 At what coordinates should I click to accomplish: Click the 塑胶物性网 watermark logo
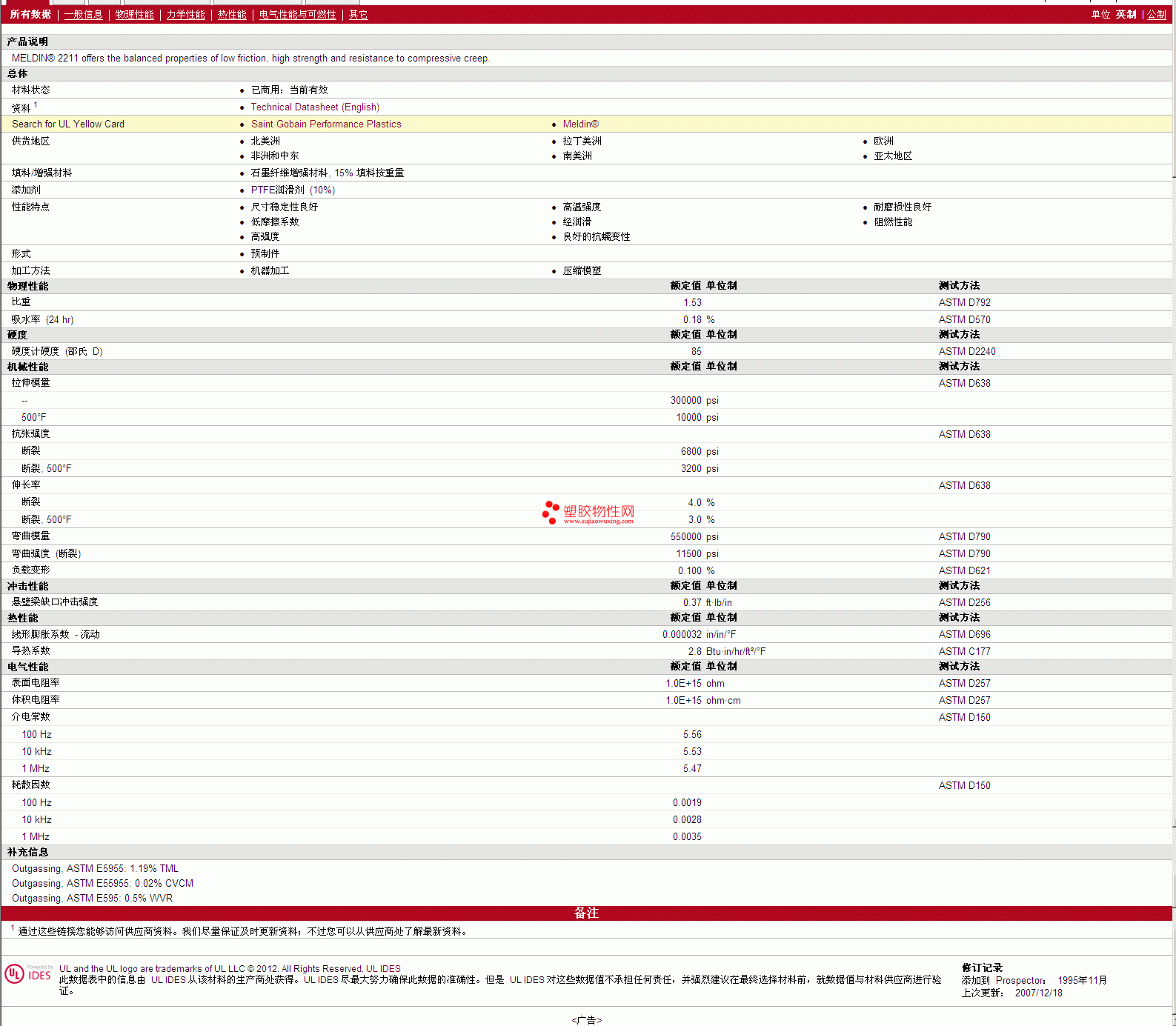pos(588,513)
